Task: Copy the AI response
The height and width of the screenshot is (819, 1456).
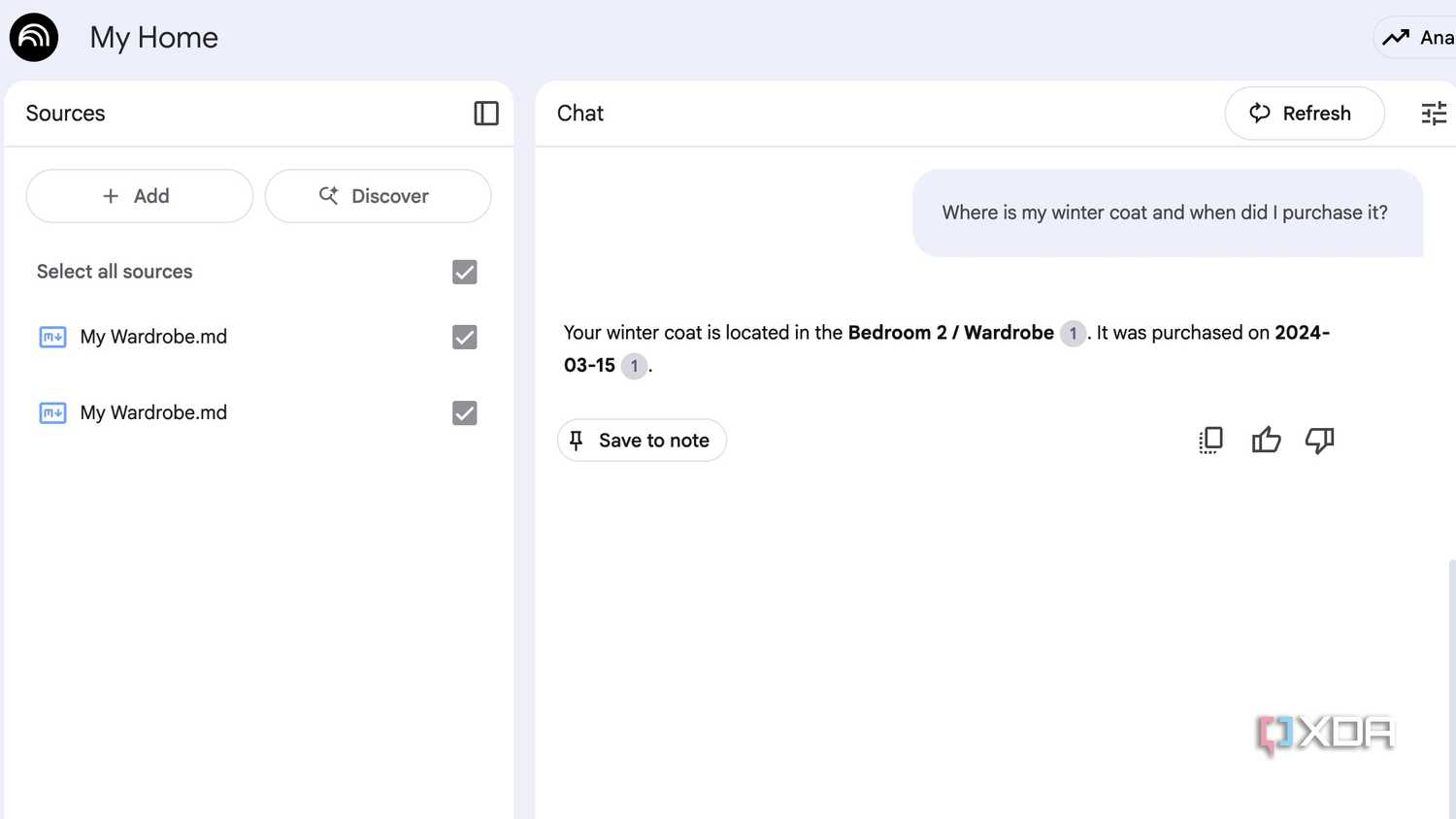Action: click(1209, 440)
